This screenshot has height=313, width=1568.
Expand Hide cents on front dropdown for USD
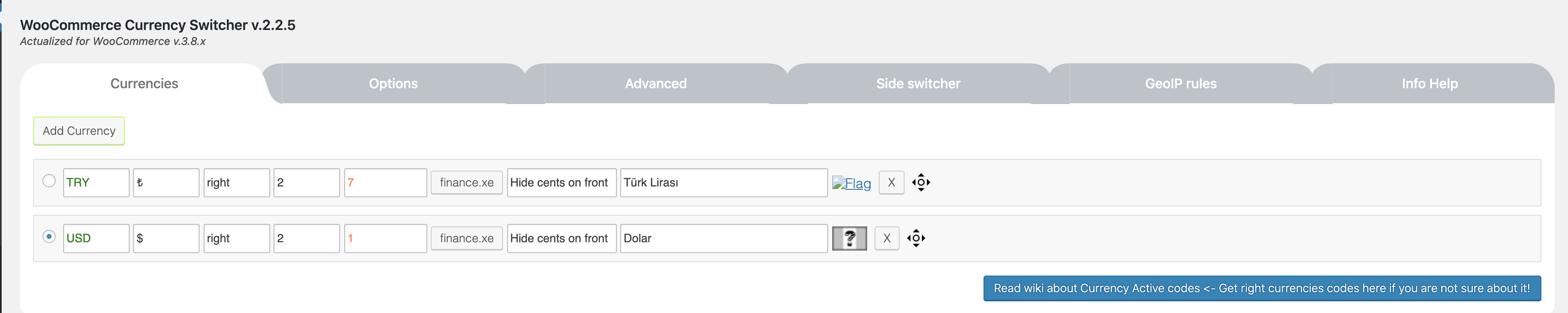tap(561, 238)
